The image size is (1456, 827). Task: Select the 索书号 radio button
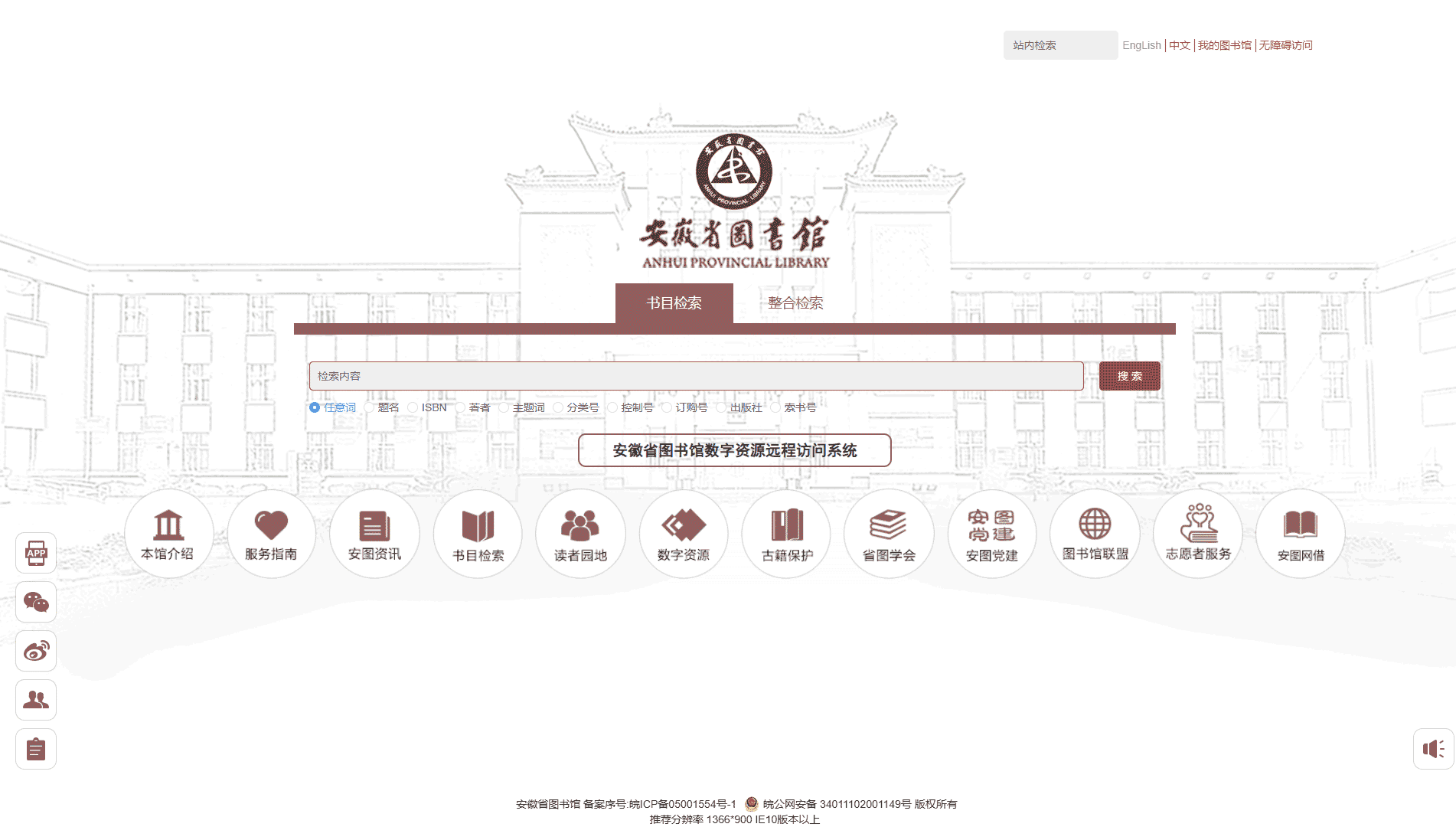click(775, 407)
